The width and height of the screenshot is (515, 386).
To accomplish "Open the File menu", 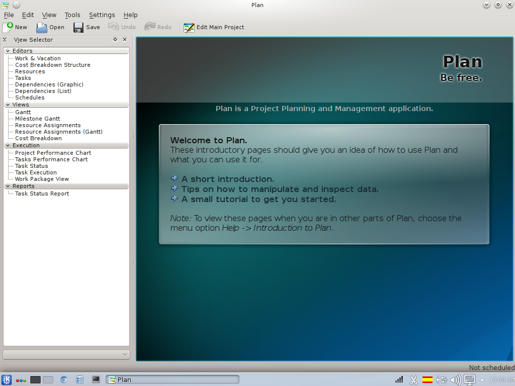I will coord(9,15).
